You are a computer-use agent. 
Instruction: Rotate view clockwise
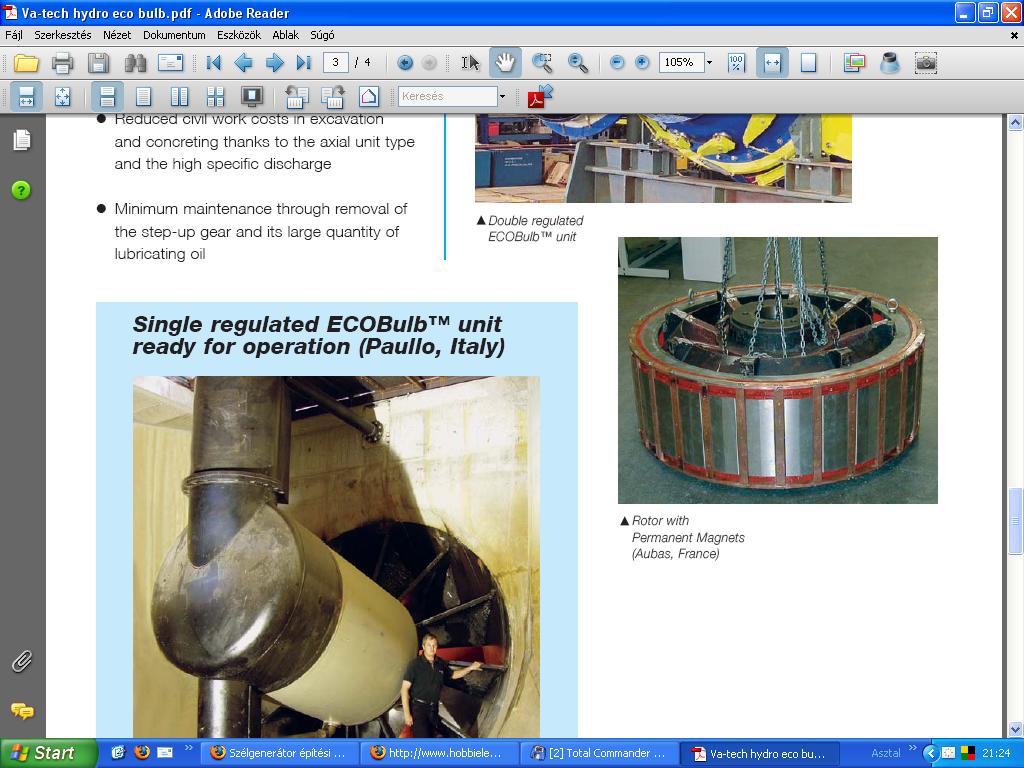332,97
